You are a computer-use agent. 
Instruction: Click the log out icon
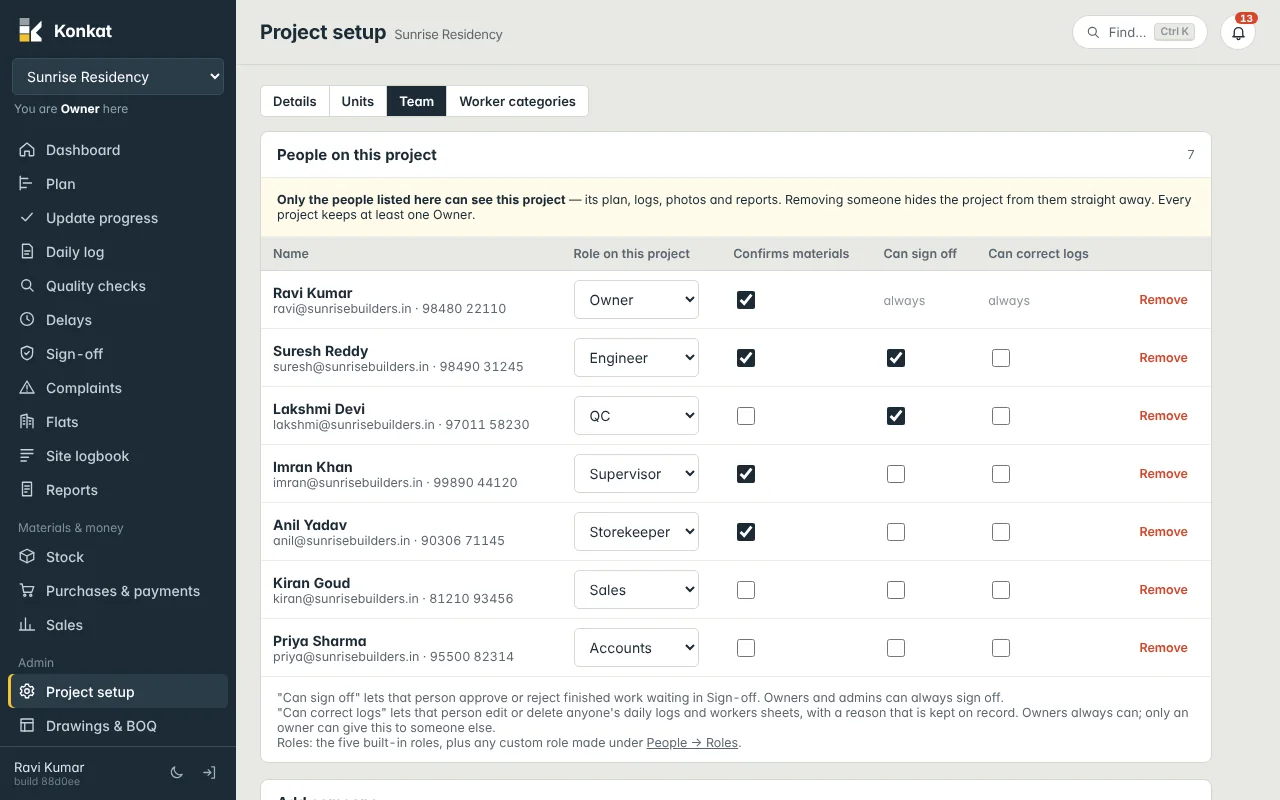point(209,773)
